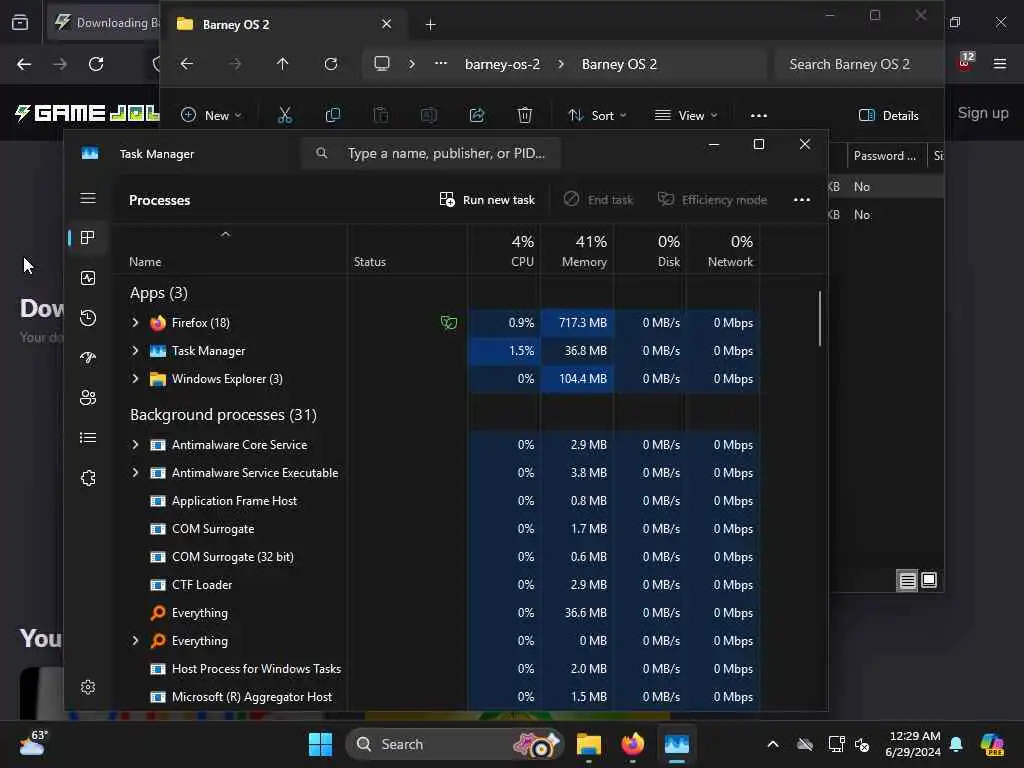The image size is (1024, 768).
Task: Sort processes by Disk column
Action: (x=650, y=251)
